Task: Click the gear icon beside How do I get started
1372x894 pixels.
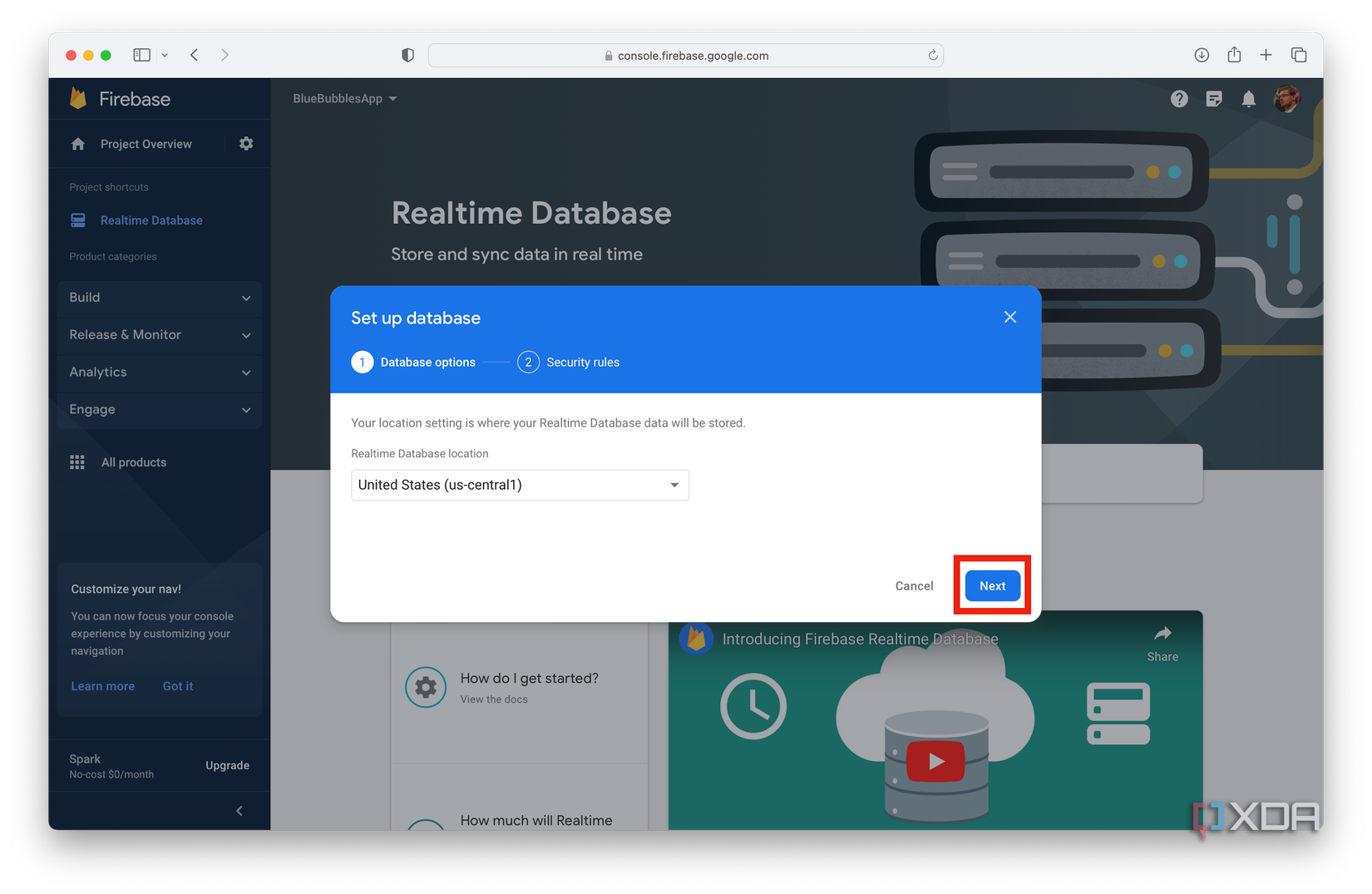Action: point(426,688)
